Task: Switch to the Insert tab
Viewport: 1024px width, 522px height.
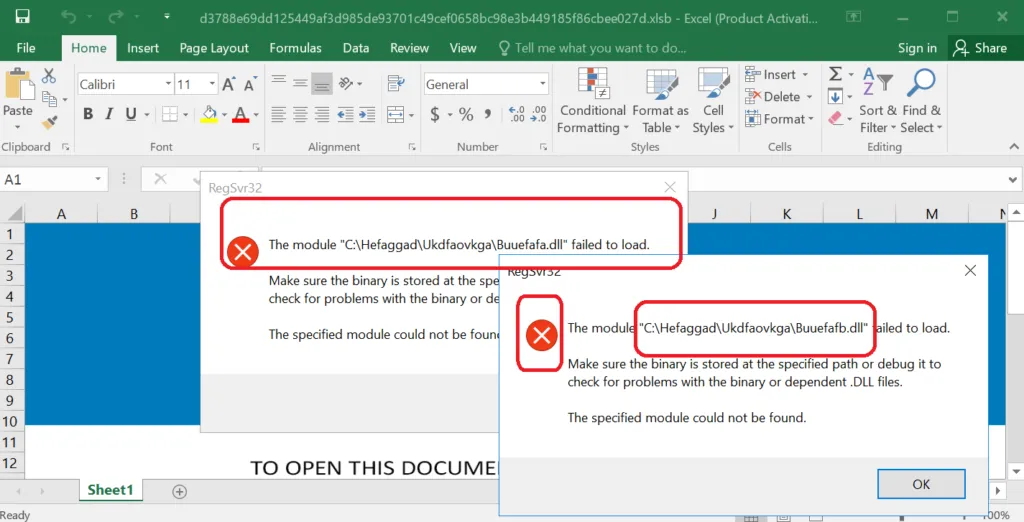Action: [143, 48]
